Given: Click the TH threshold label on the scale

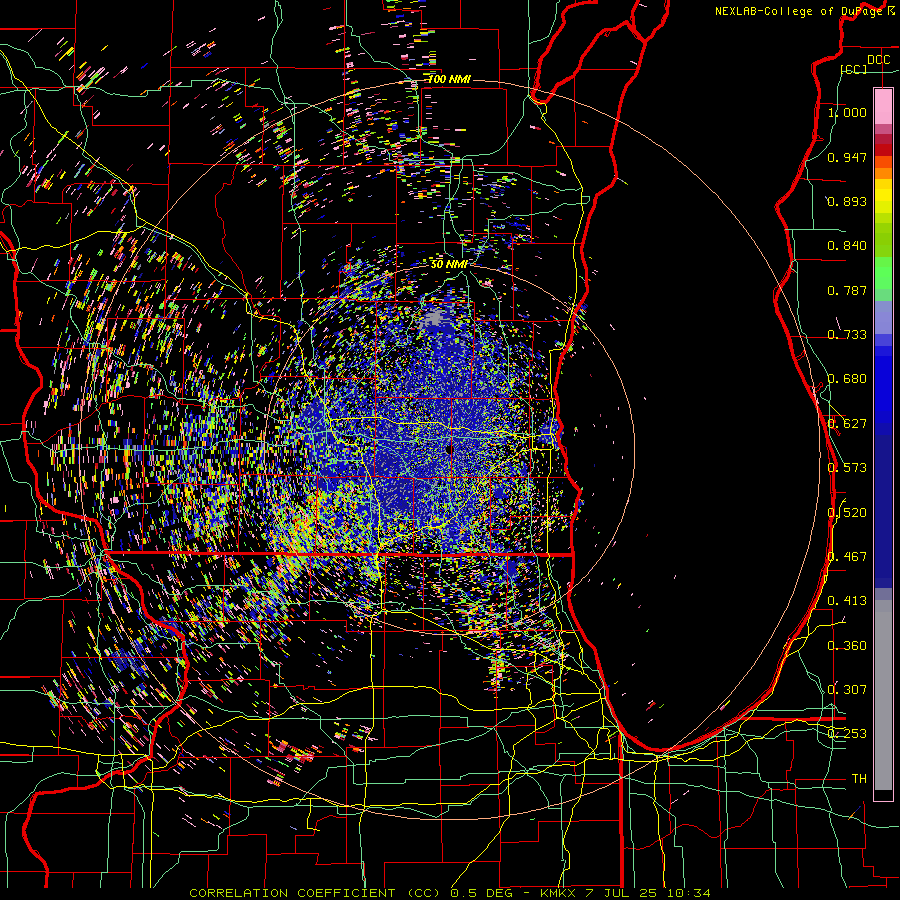Looking at the screenshot, I should 859,779.
